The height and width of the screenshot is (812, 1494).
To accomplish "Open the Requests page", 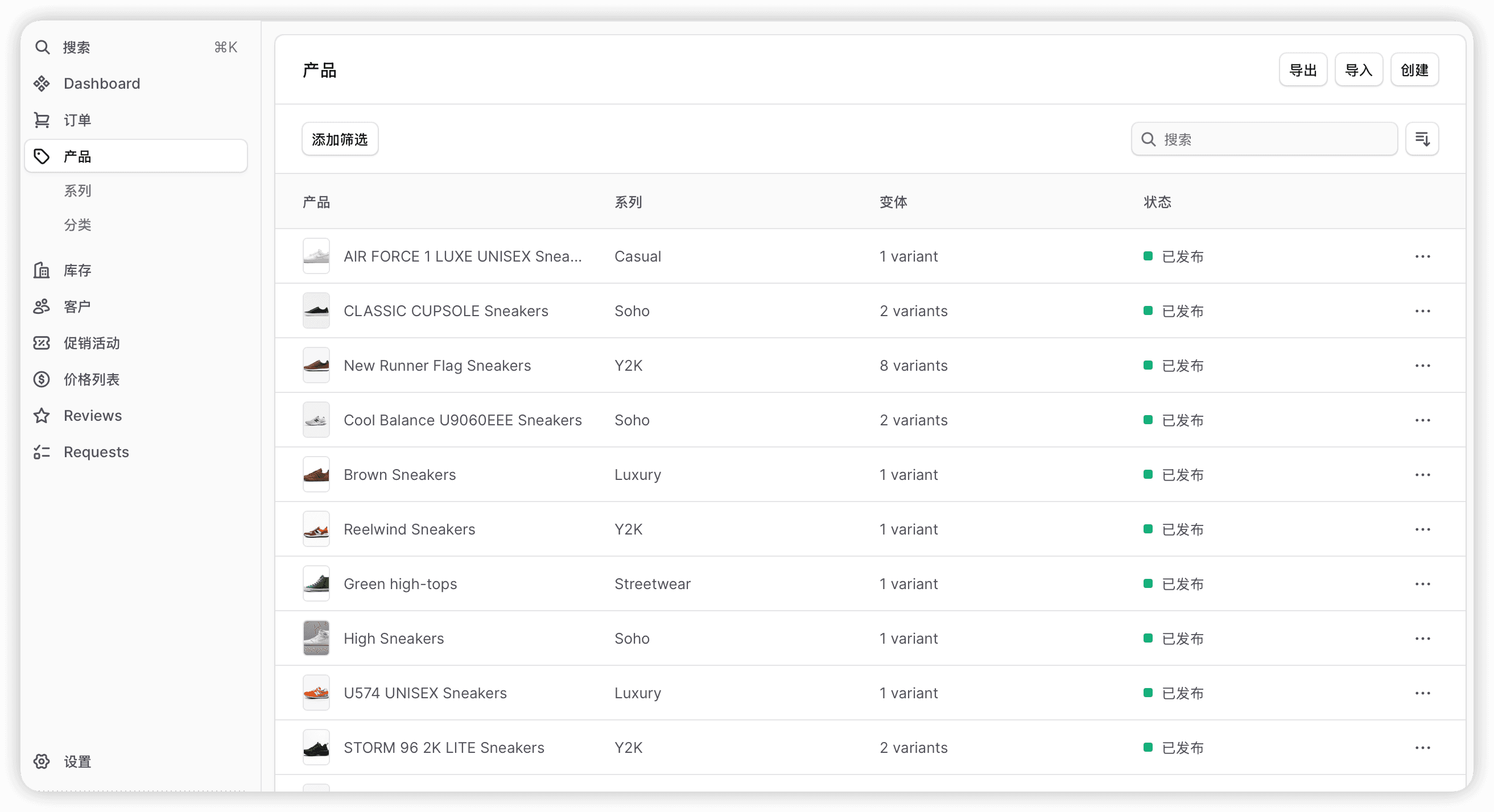I will point(96,452).
